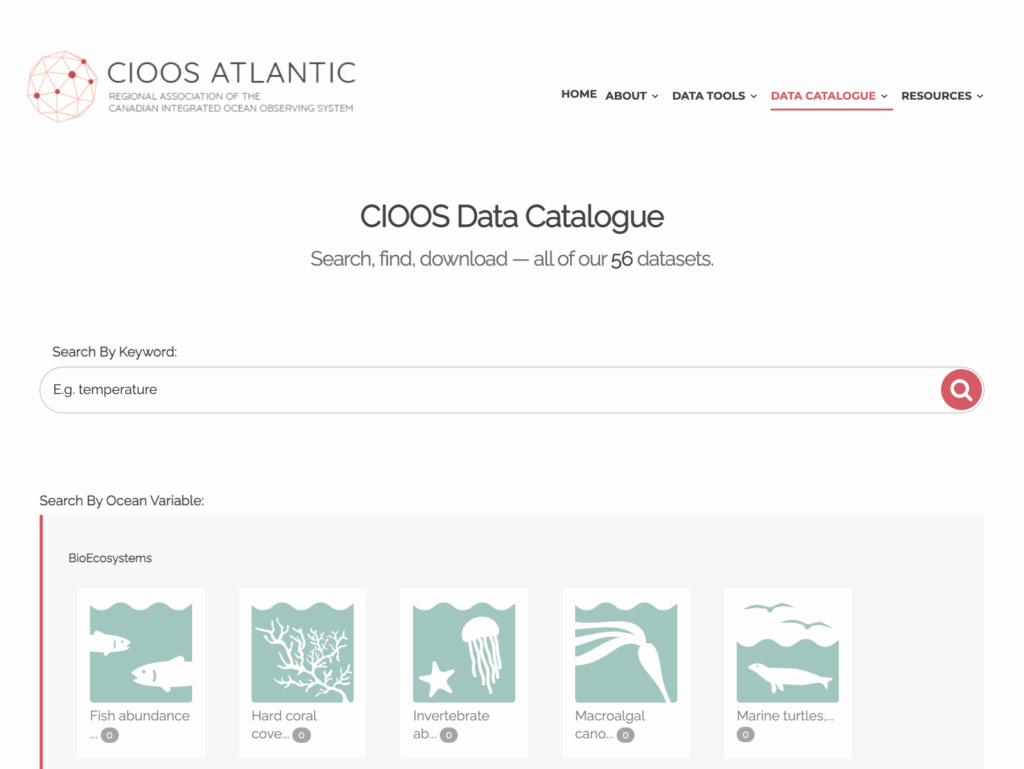
Task: Choose the Invertebrate abundance jellyfish icon
Action: click(464, 652)
